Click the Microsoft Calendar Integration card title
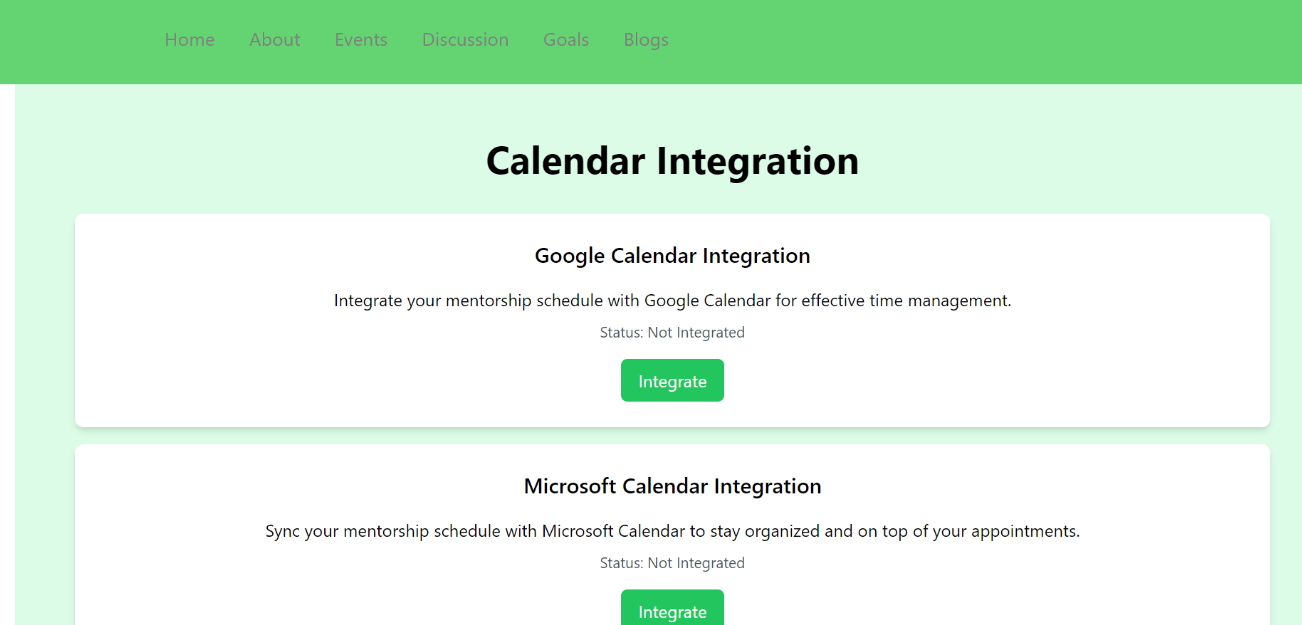Image resolution: width=1302 pixels, height=625 pixels. 672,487
